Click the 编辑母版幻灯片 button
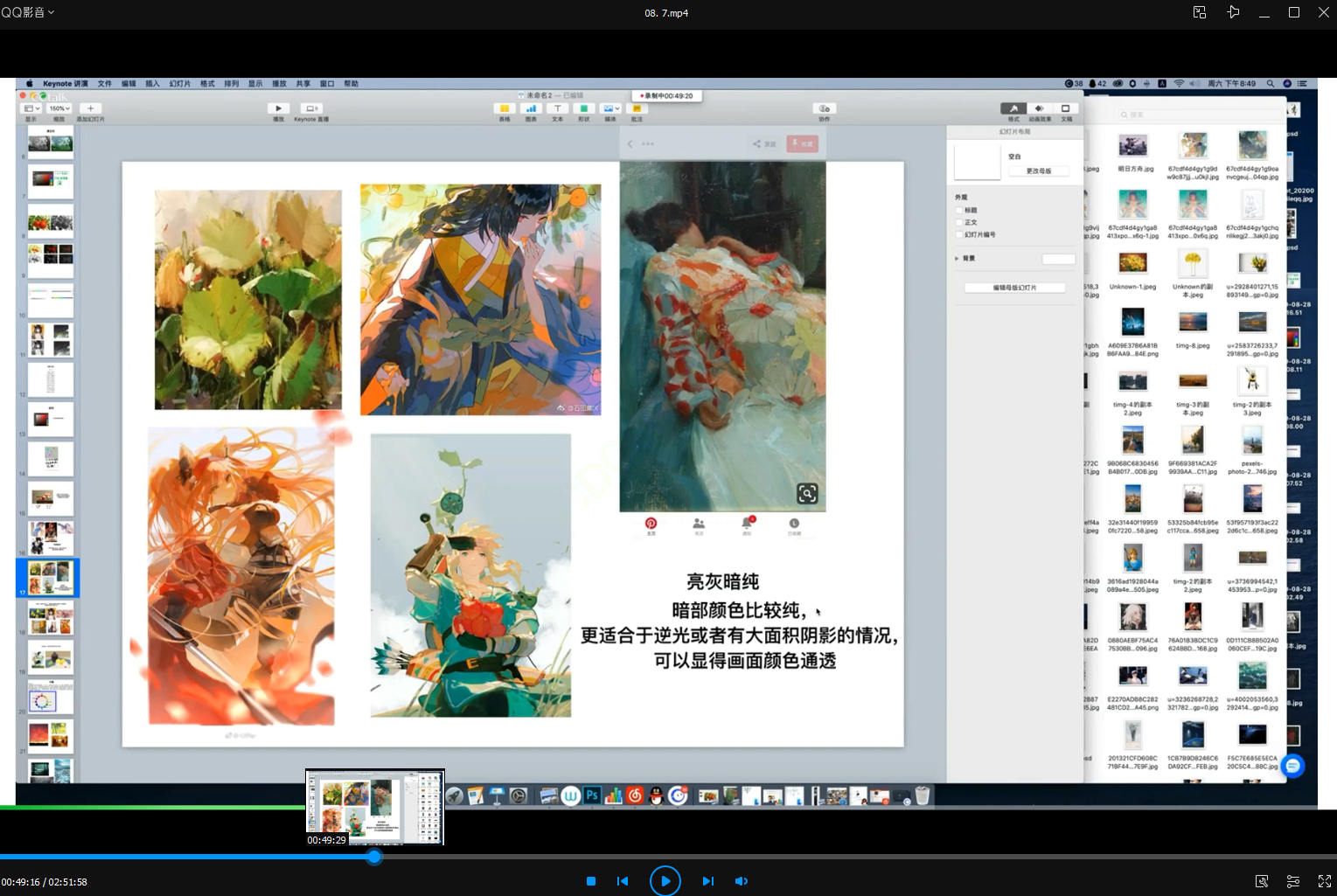 [1014, 288]
